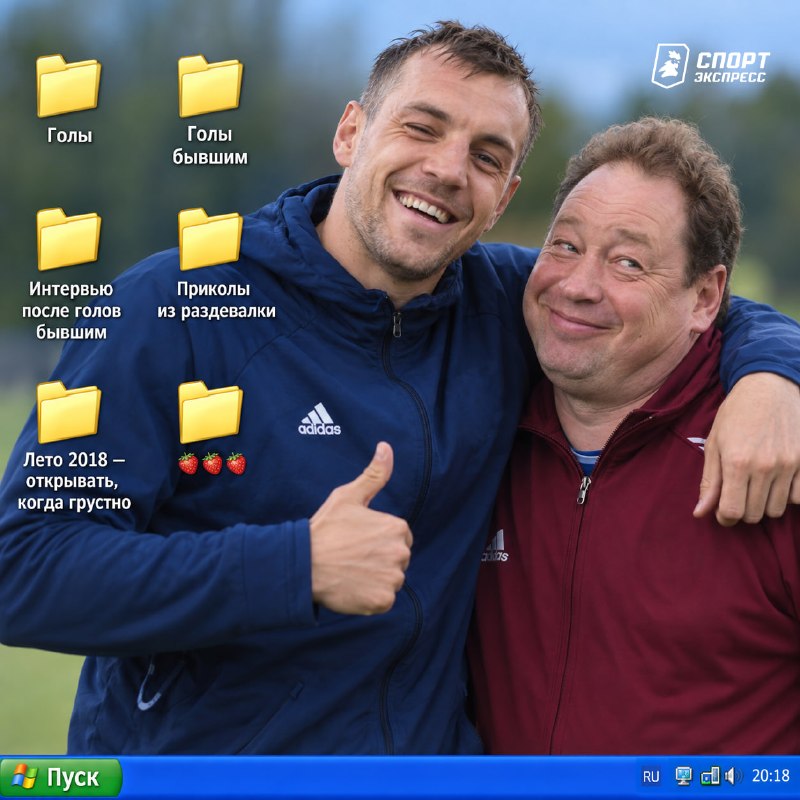Click the computer monitor tray icon

pos(683,776)
